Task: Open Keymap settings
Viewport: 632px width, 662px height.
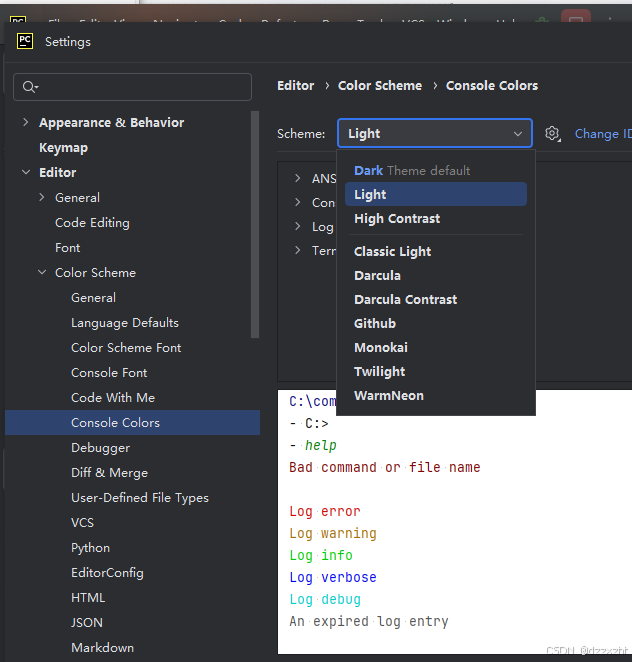Action: [x=63, y=148]
